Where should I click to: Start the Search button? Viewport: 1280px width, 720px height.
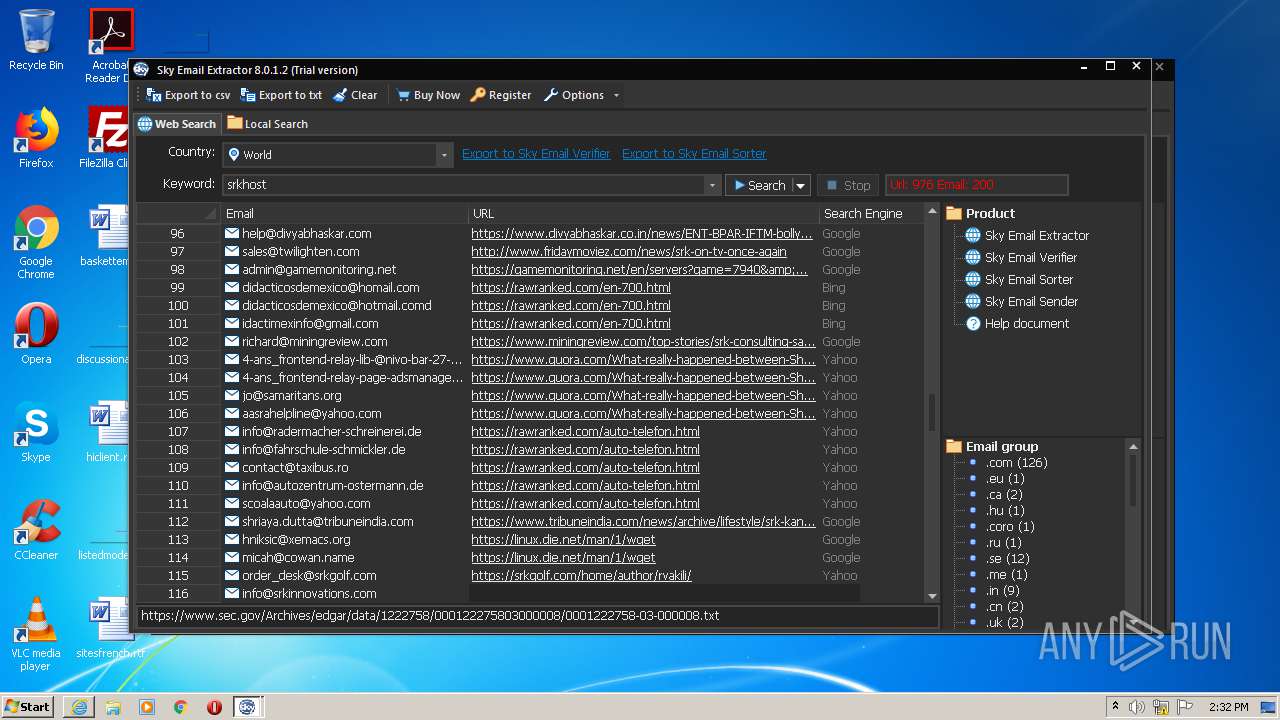pos(759,185)
